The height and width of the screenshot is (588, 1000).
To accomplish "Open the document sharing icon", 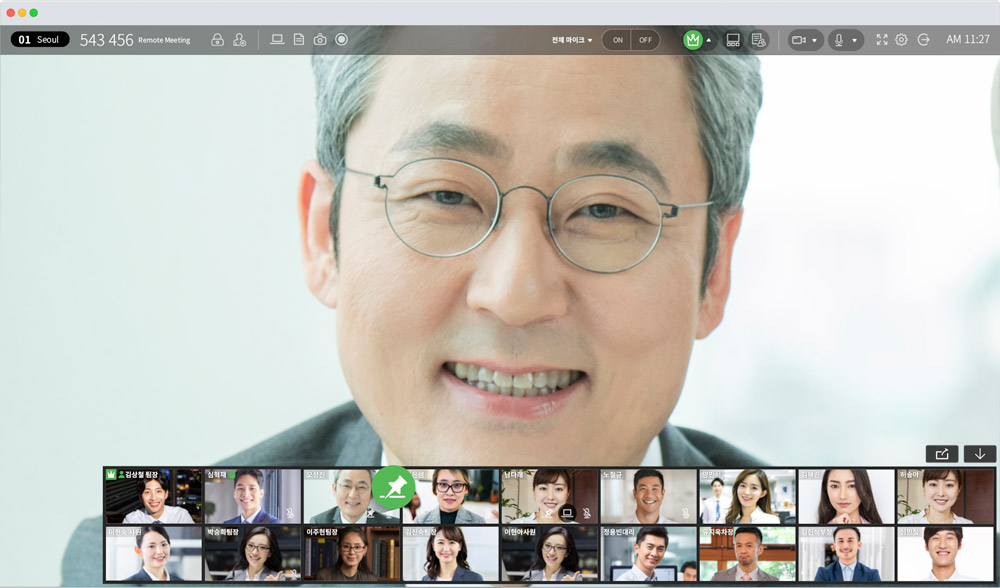I will (298, 40).
